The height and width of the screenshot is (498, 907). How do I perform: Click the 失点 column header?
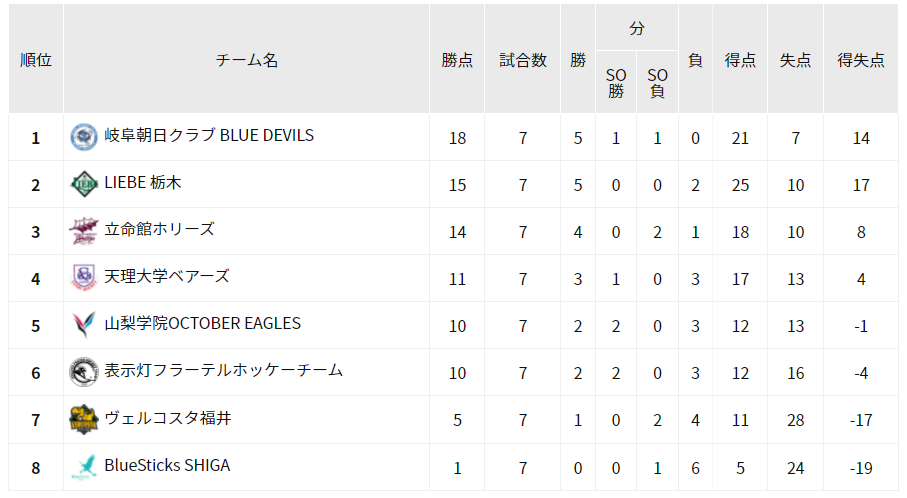[x=795, y=60]
